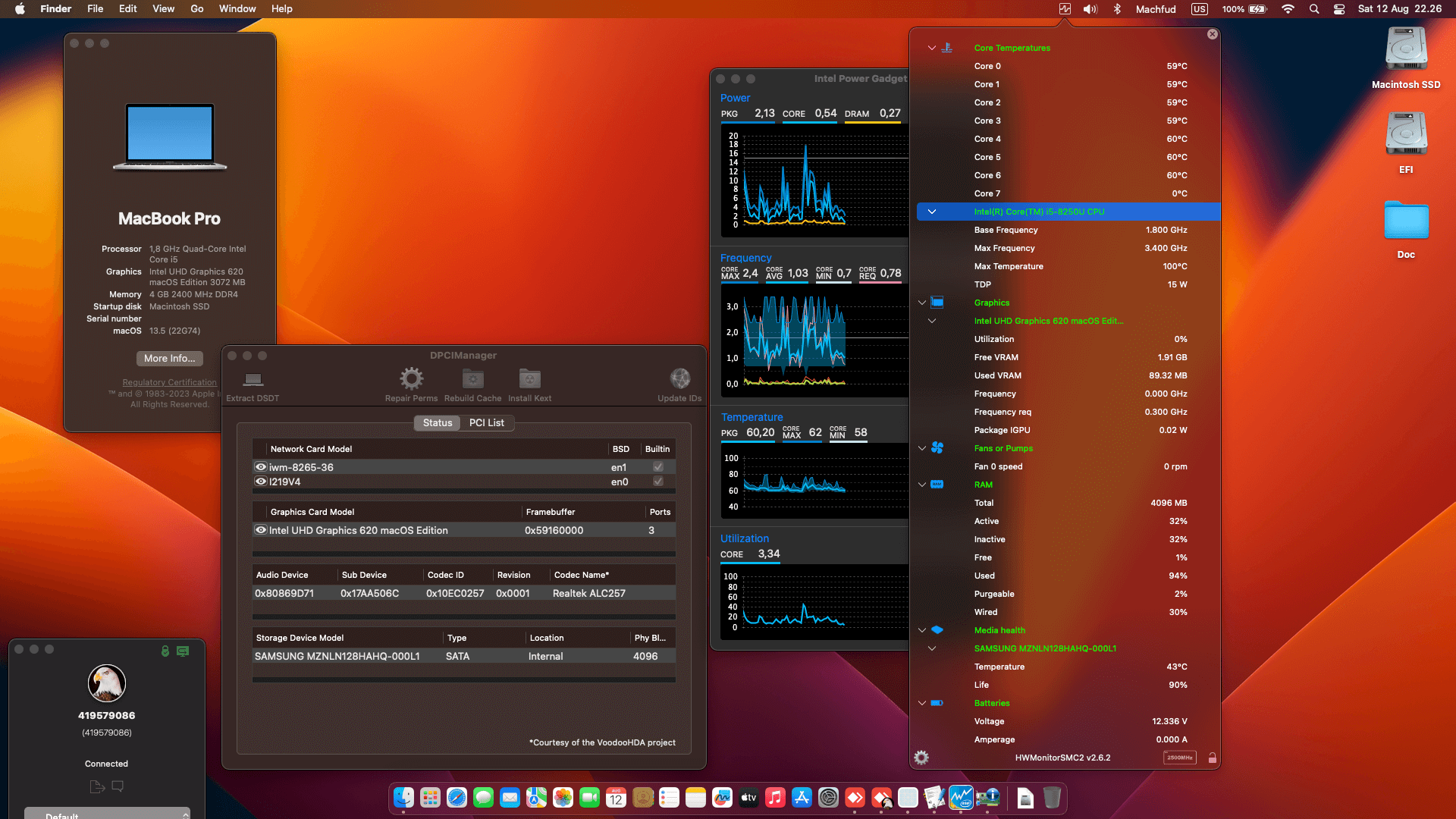Open HWMonitor settings via gear icon
The width and height of the screenshot is (1456, 819).
pyautogui.click(x=921, y=757)
